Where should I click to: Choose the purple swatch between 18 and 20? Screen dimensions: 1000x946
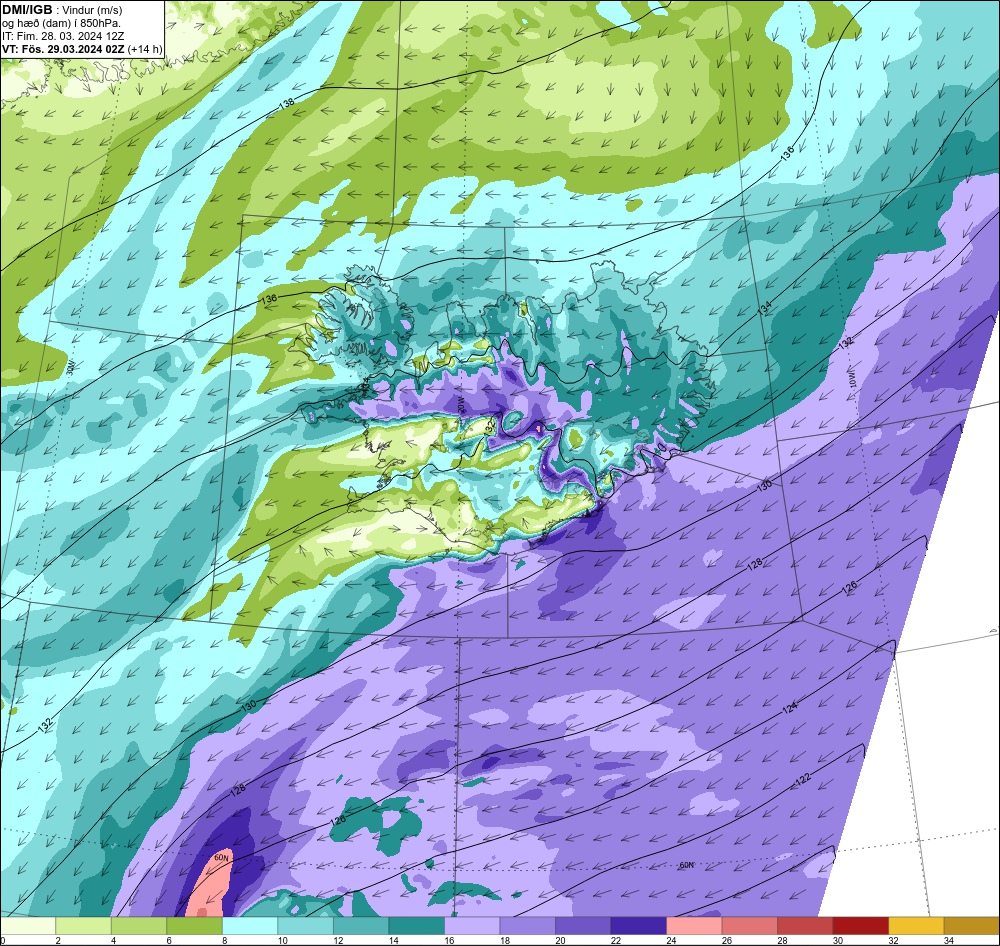(x=527, y=925)
